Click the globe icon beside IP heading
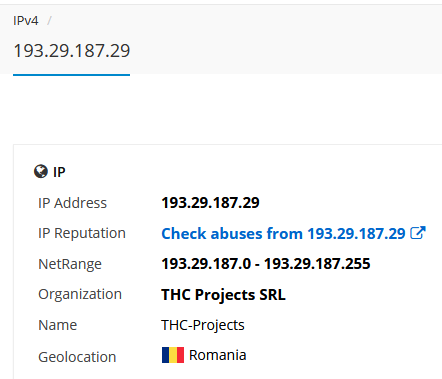 click(x=41, y=172)
